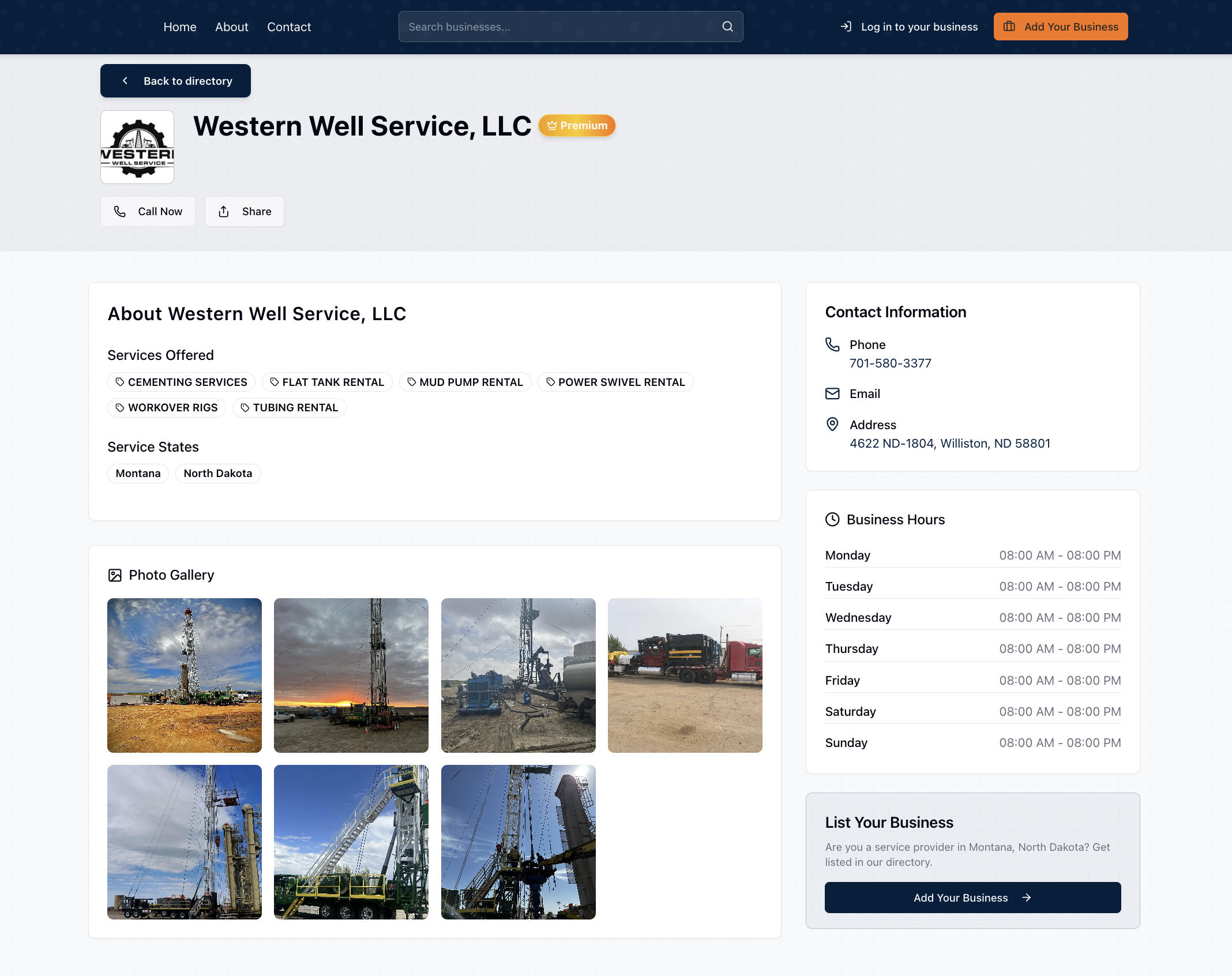Click the Call Now button
Viewport: 1232px width, 976px height.
[x=148, y=211]
